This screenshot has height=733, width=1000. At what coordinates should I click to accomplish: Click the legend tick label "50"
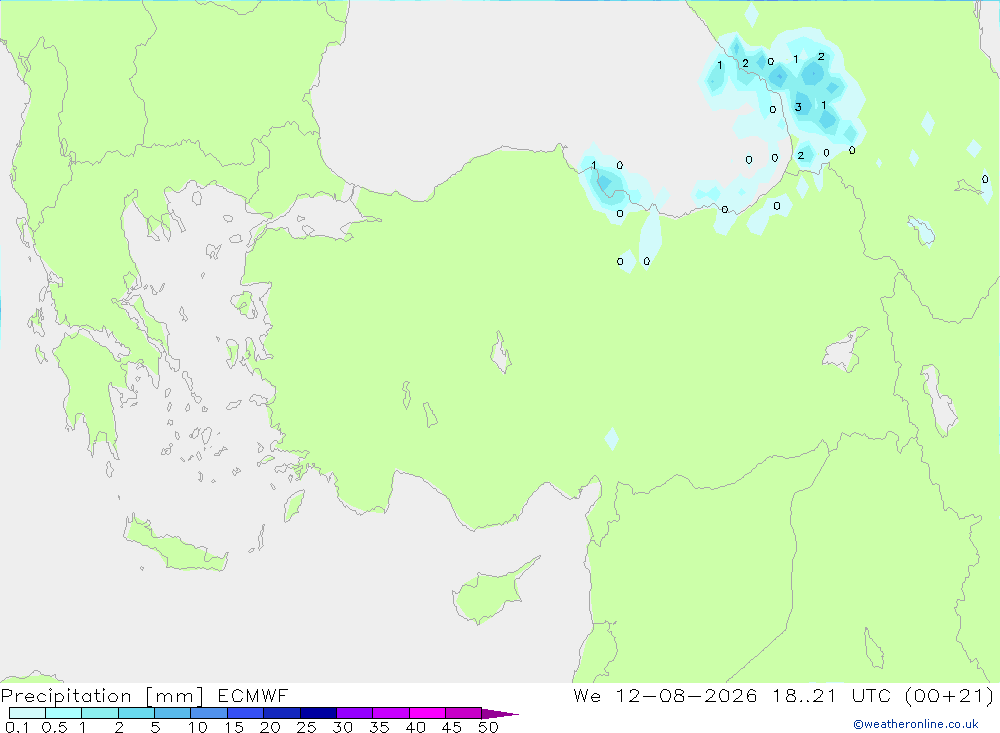coord(488,727)
